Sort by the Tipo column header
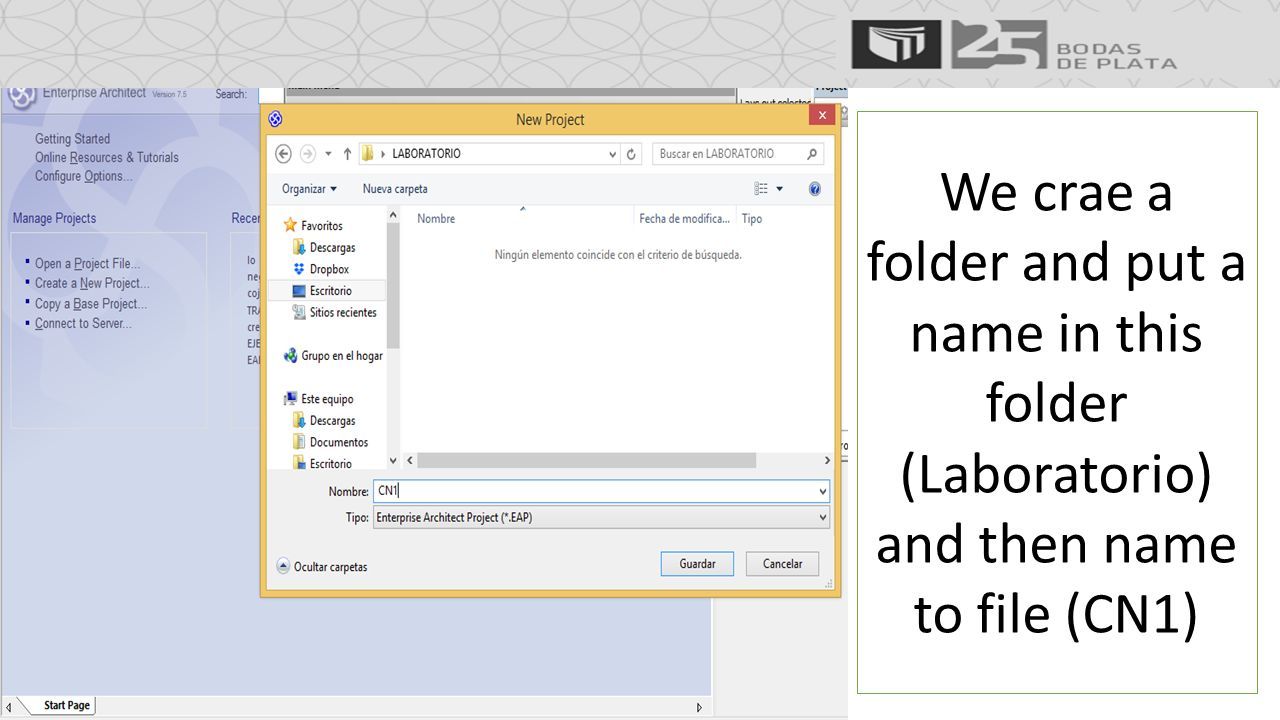Viewport: 1280px width, 720px height. (x=752, y=219)
